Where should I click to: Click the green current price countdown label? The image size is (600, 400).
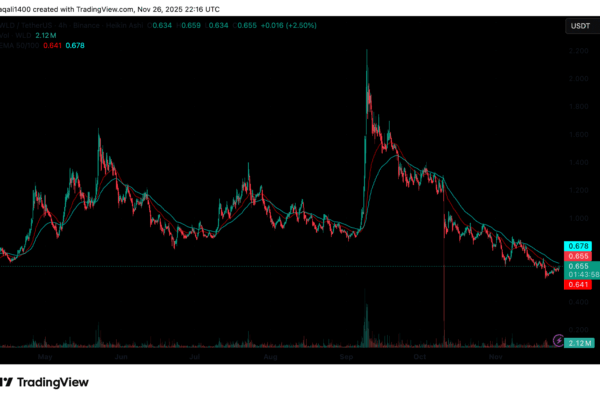point(578,270)
